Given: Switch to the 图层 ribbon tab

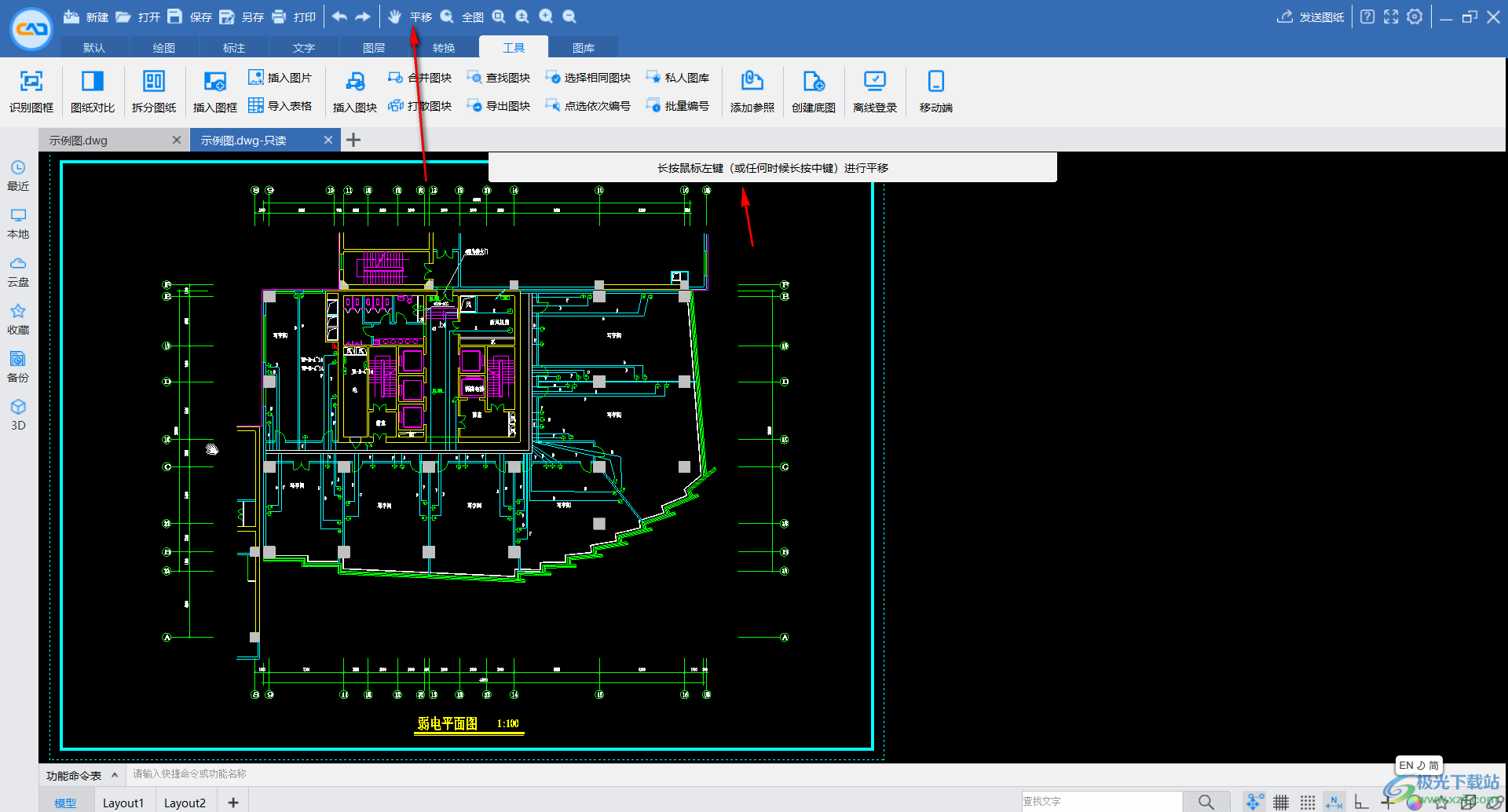Looking at the screenshot, I should (x=374, y=47).
